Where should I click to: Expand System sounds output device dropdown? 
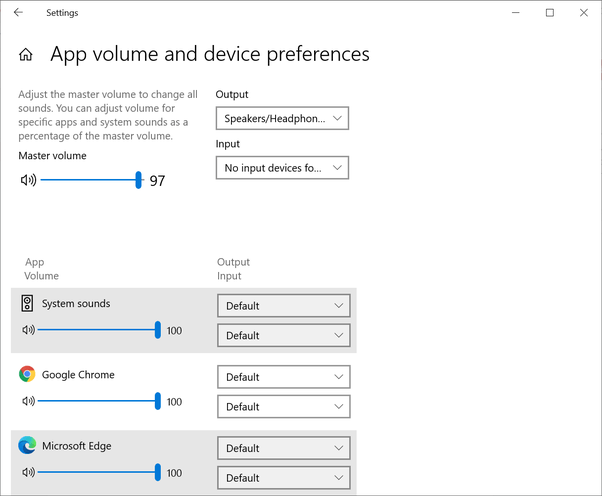pyautogui.click(x=283, y=306)
